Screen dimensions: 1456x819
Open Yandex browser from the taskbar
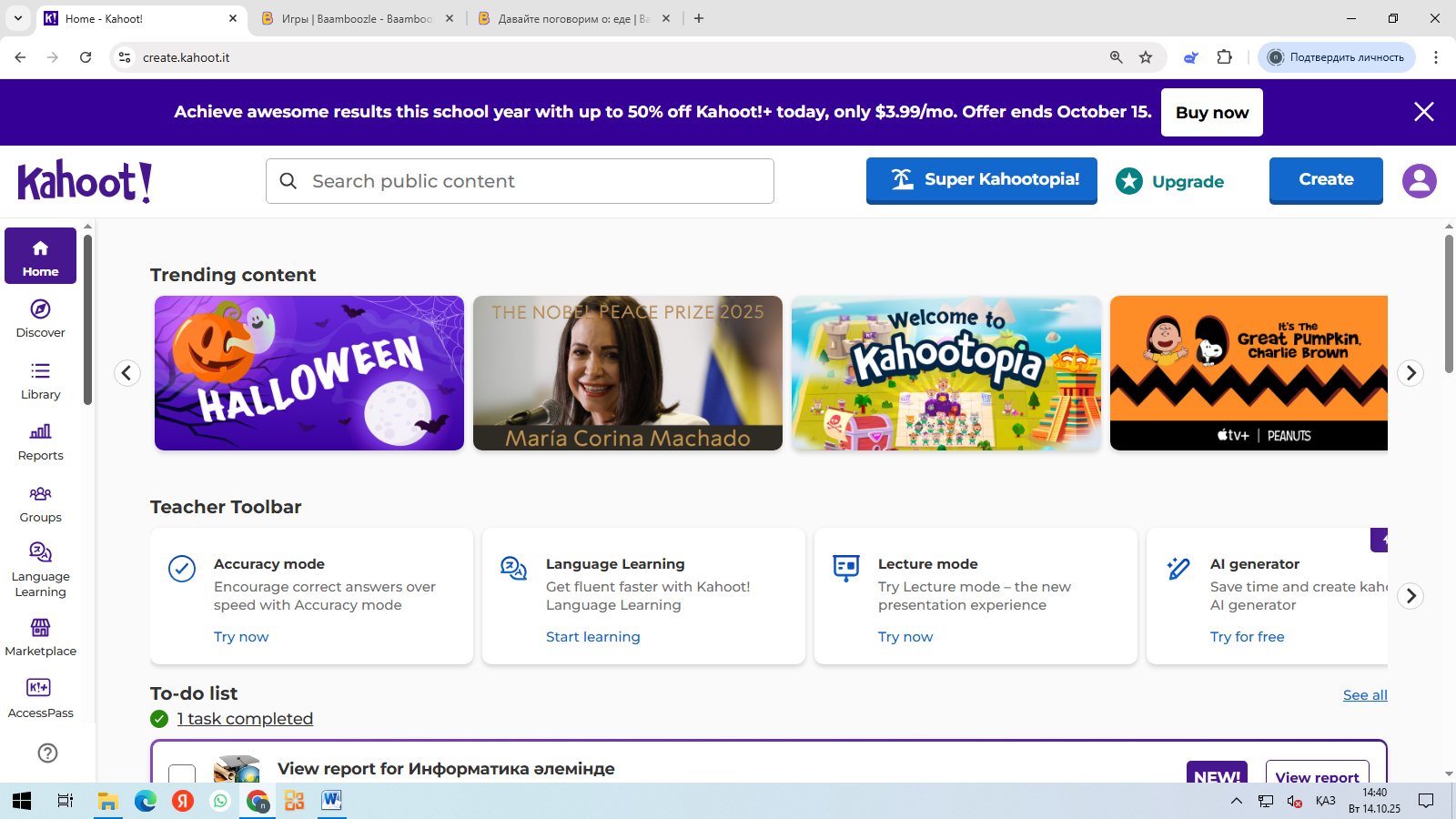coord(183,801)
